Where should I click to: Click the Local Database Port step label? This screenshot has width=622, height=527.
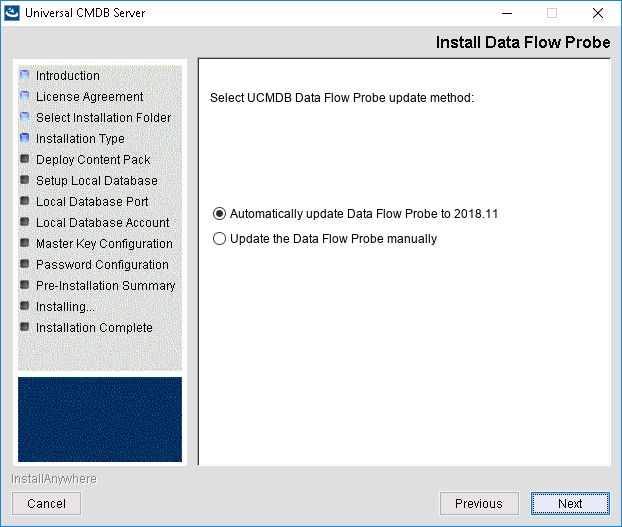92,202
